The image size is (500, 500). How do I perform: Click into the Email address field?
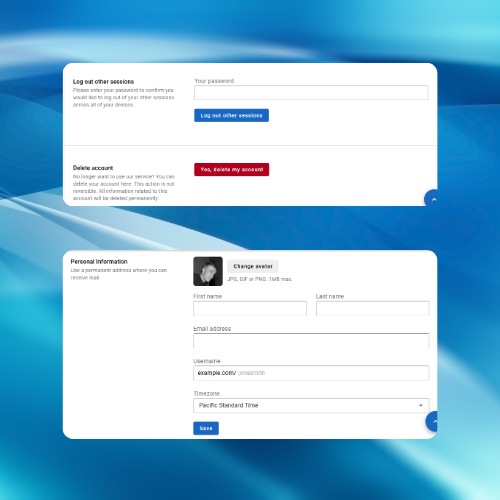(311, 341)
